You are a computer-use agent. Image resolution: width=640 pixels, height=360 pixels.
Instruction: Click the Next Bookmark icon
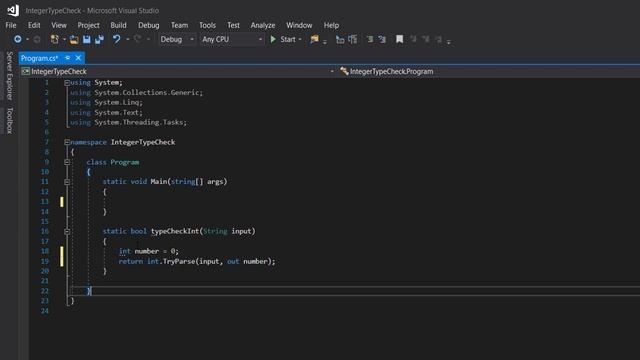pos(426,39)
